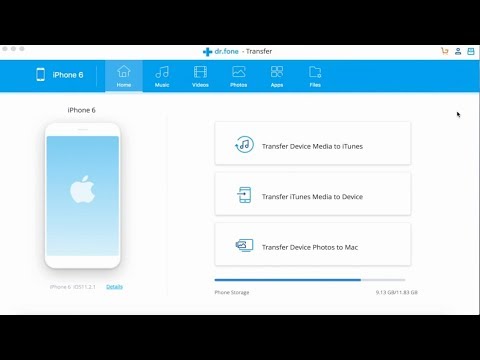Go to the Photos tab
This screenshot has height=360, width=480.
[x=239, y=76]
